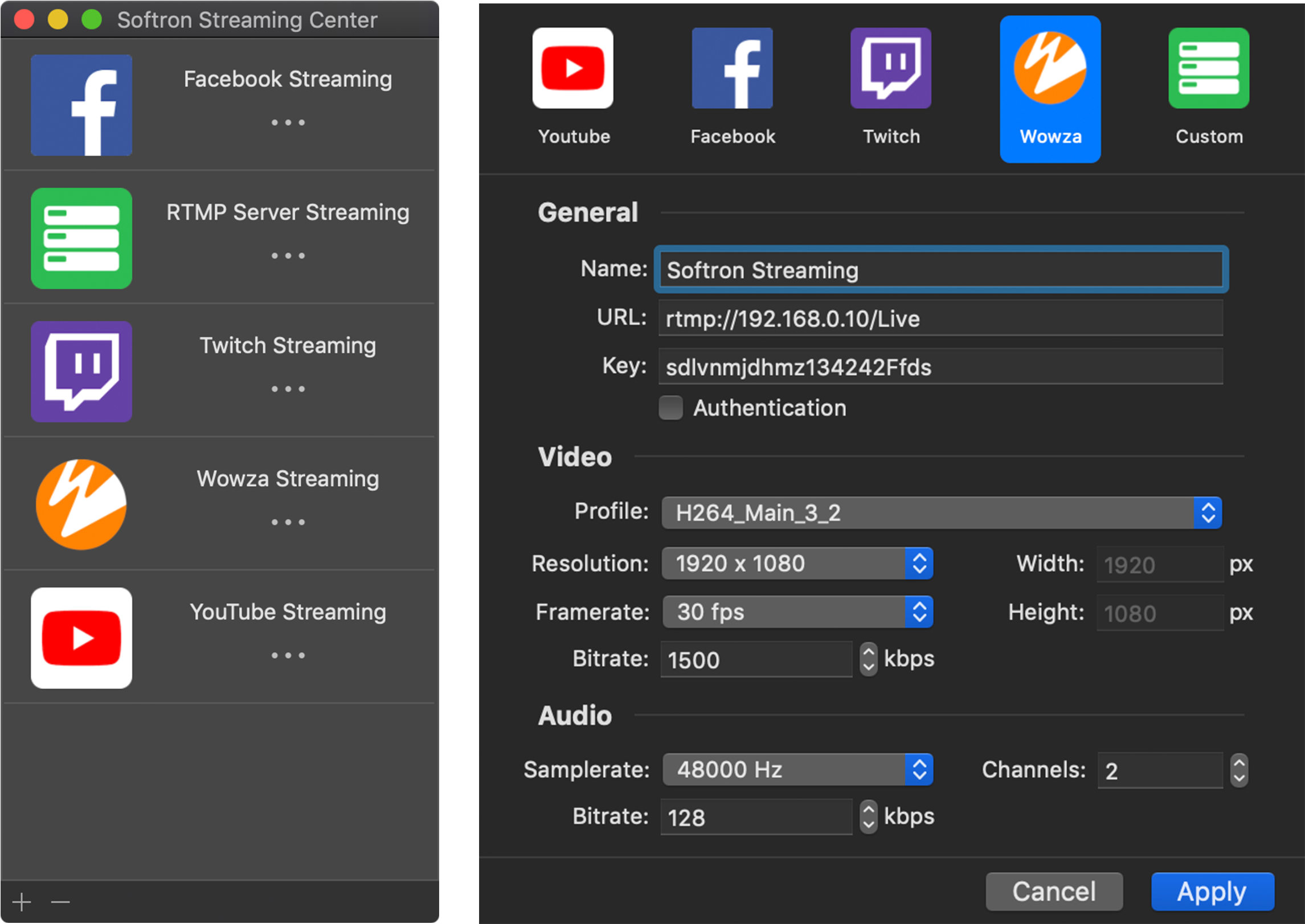The image size is (1305, 924).
Task: Pick the Twitch service icon
Action: coord(891,69)
